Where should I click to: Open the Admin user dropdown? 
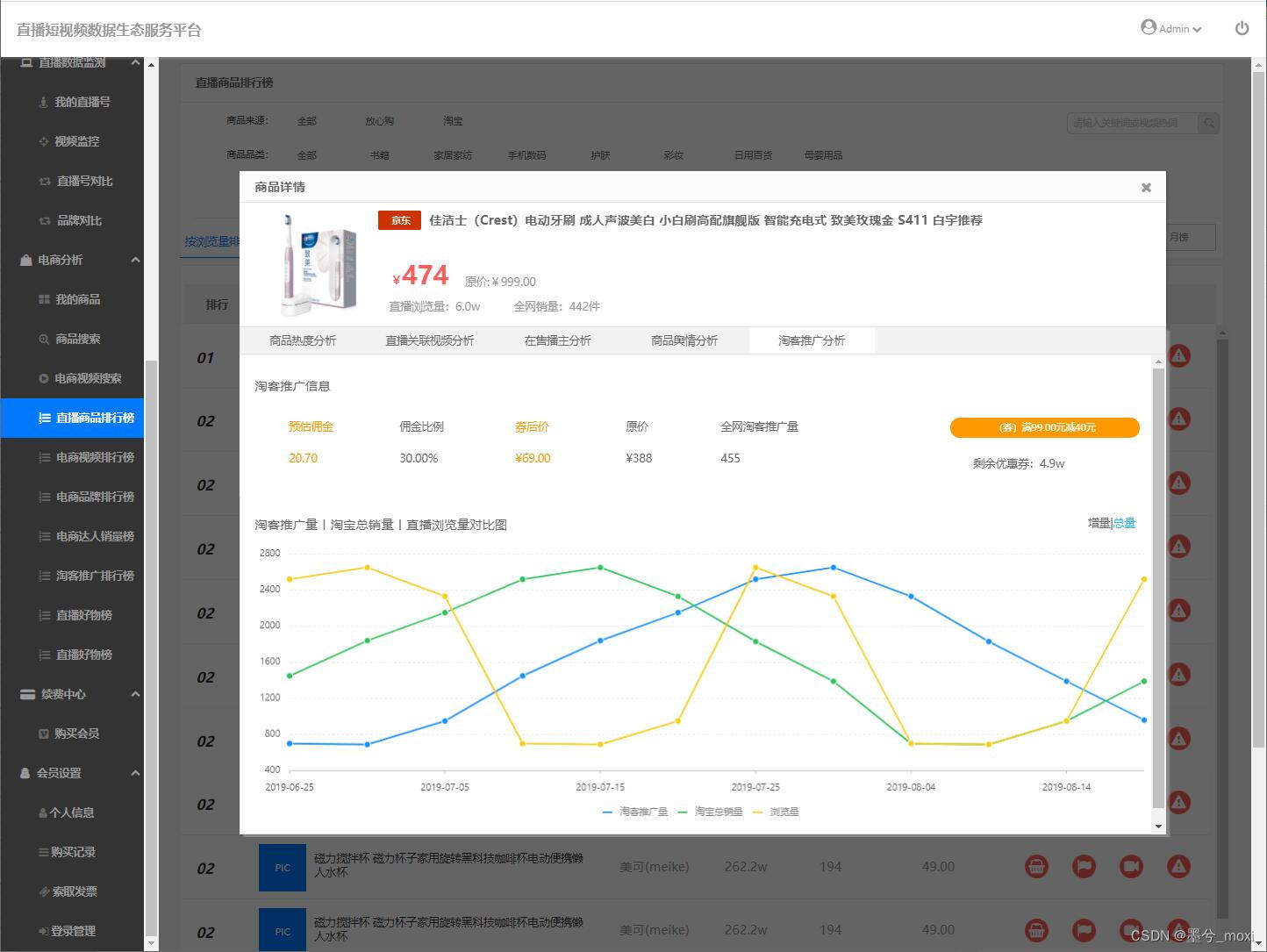pos(1171,28)
